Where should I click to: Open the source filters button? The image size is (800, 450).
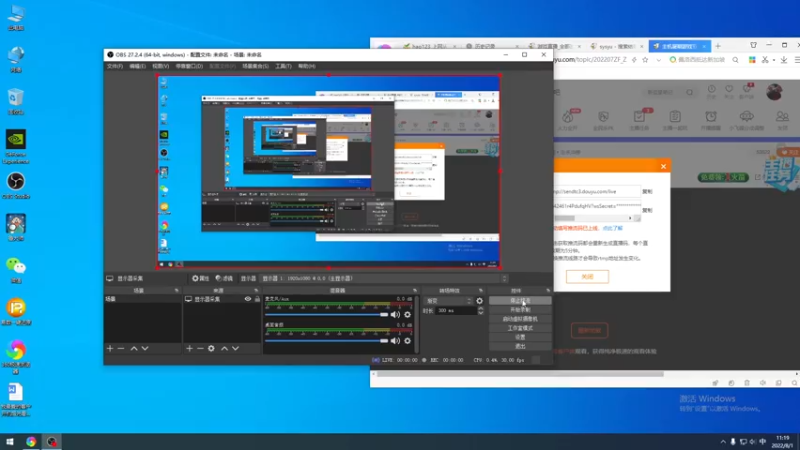coord(224,279)
